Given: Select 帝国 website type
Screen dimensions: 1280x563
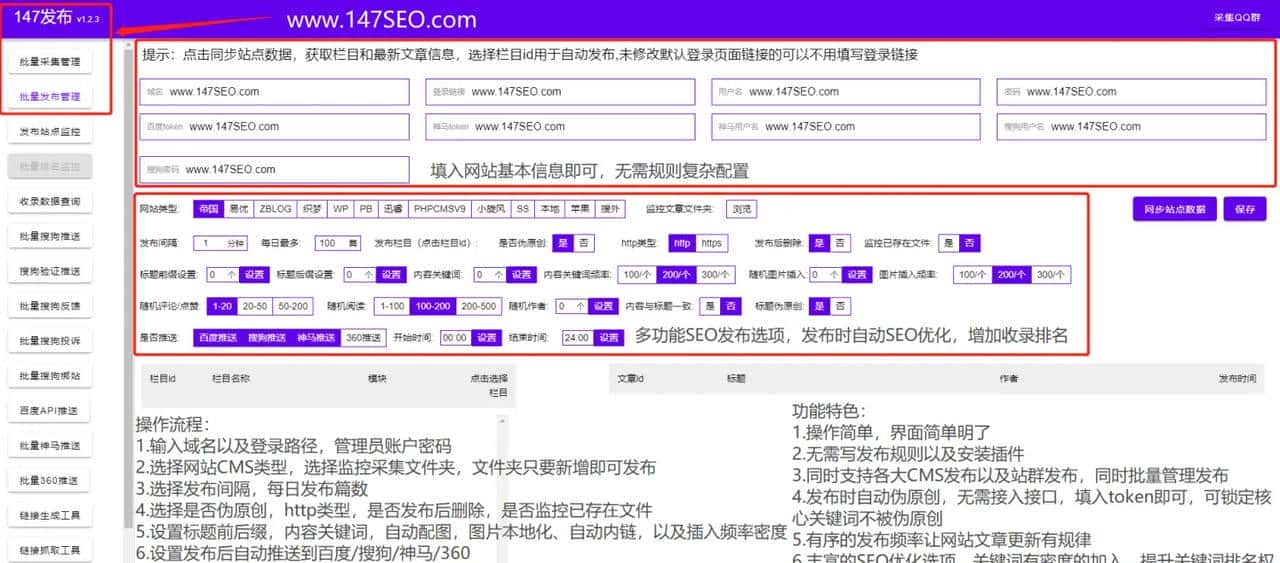Looking at the screenshot, I should coord(208,209).
